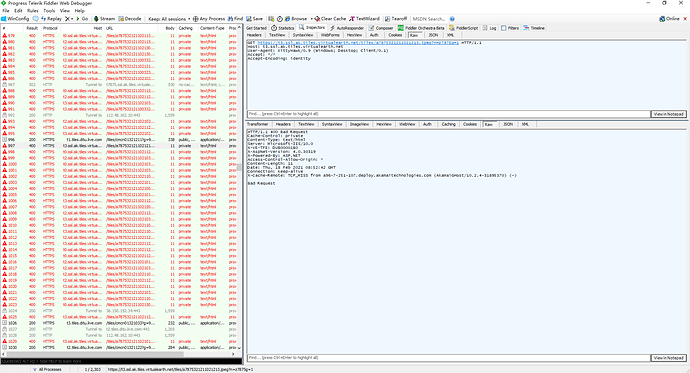
Task: Open the Log tab
Action: (x=489, y=28)
